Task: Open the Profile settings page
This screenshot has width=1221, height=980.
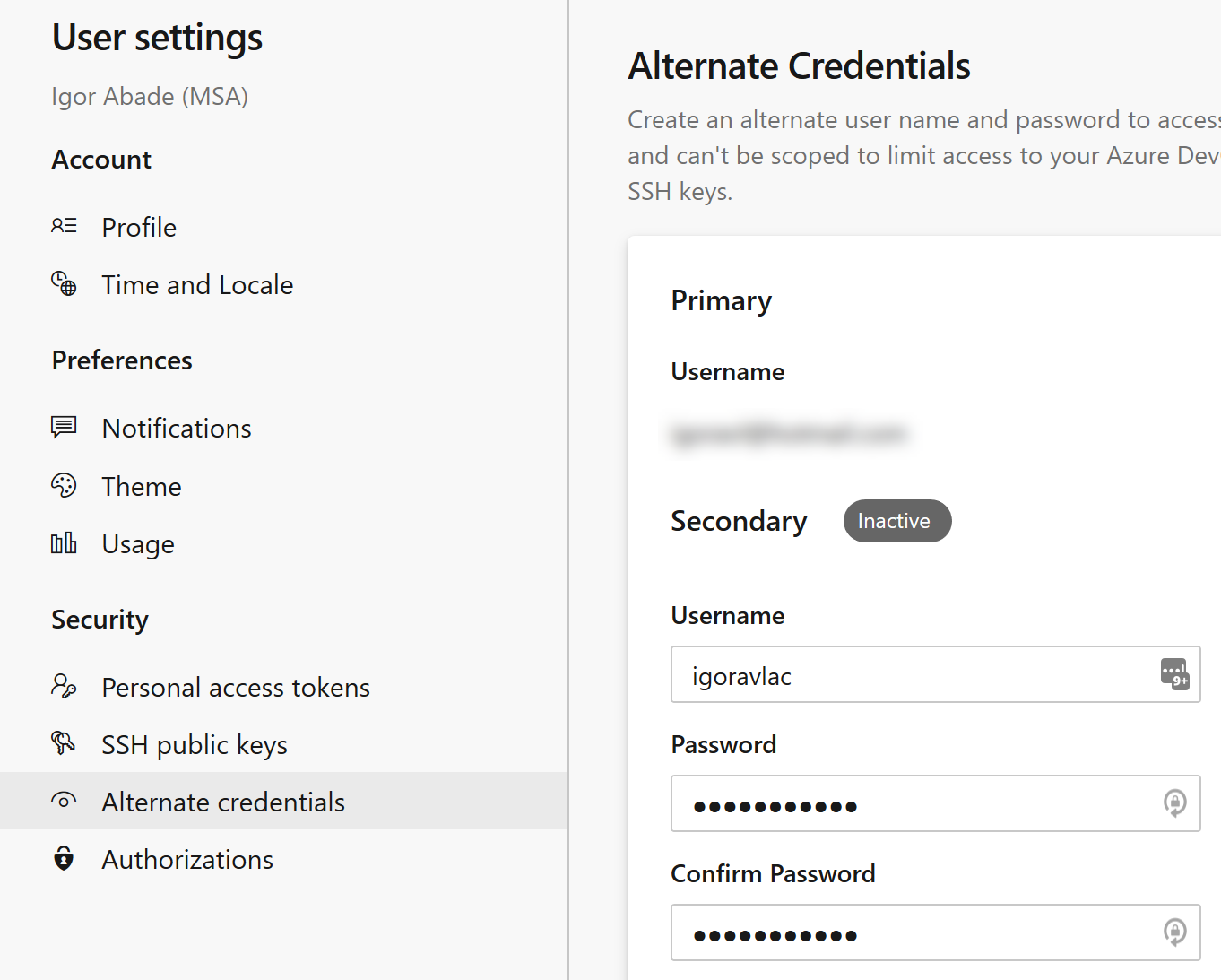Action: point(139,227)
